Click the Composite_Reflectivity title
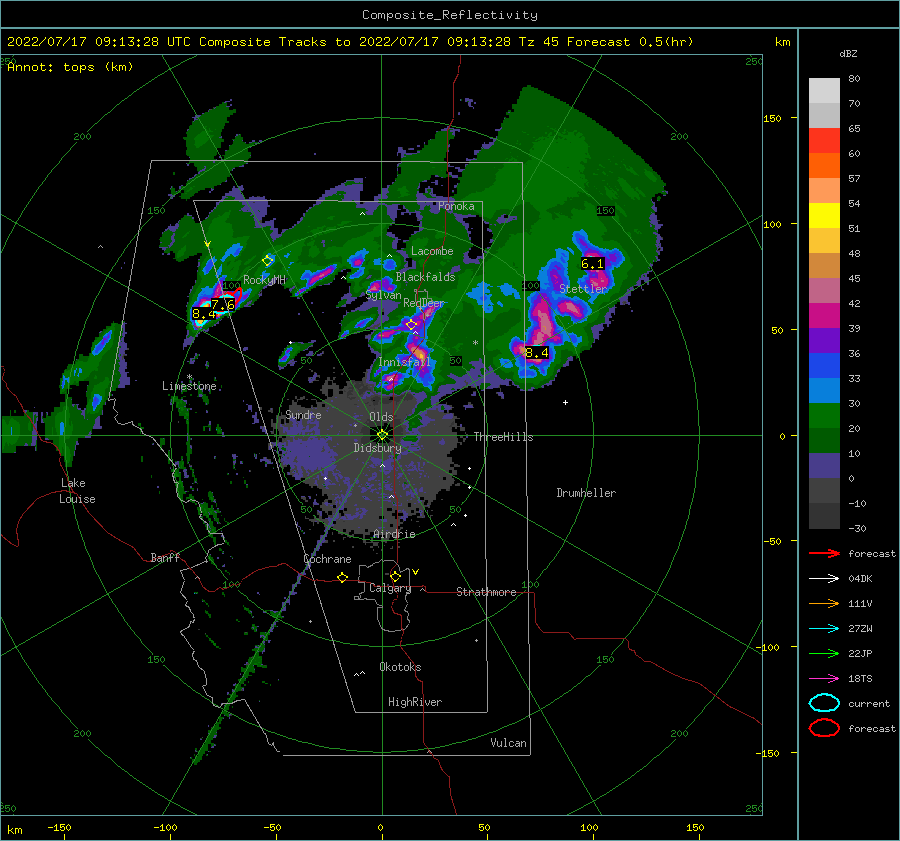 click(x=450, y=15)
